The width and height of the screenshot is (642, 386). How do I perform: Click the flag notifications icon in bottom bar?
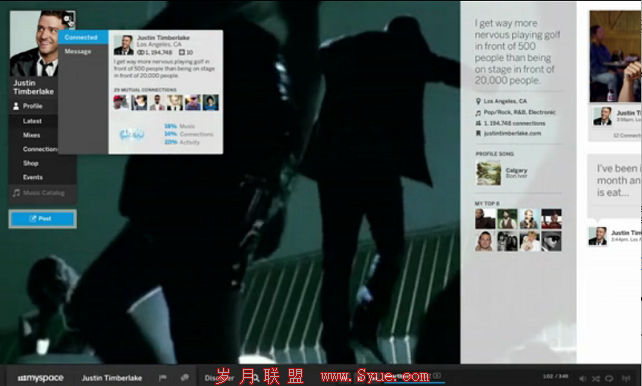coord(163,377)
